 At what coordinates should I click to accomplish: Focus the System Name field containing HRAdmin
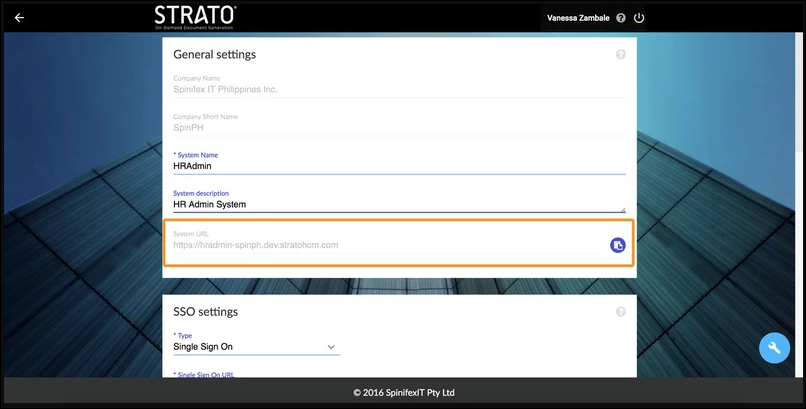point(398,166)
